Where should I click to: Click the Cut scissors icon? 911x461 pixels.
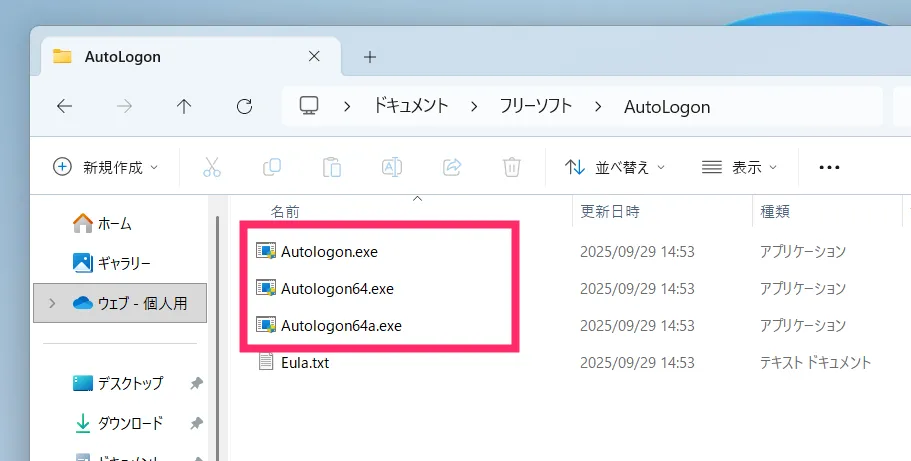(212, 167)
